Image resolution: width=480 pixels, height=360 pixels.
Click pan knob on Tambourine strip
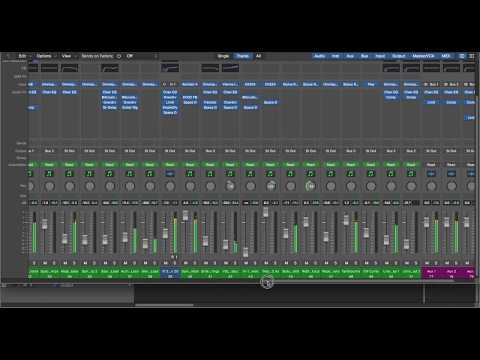tap(351, 186)
